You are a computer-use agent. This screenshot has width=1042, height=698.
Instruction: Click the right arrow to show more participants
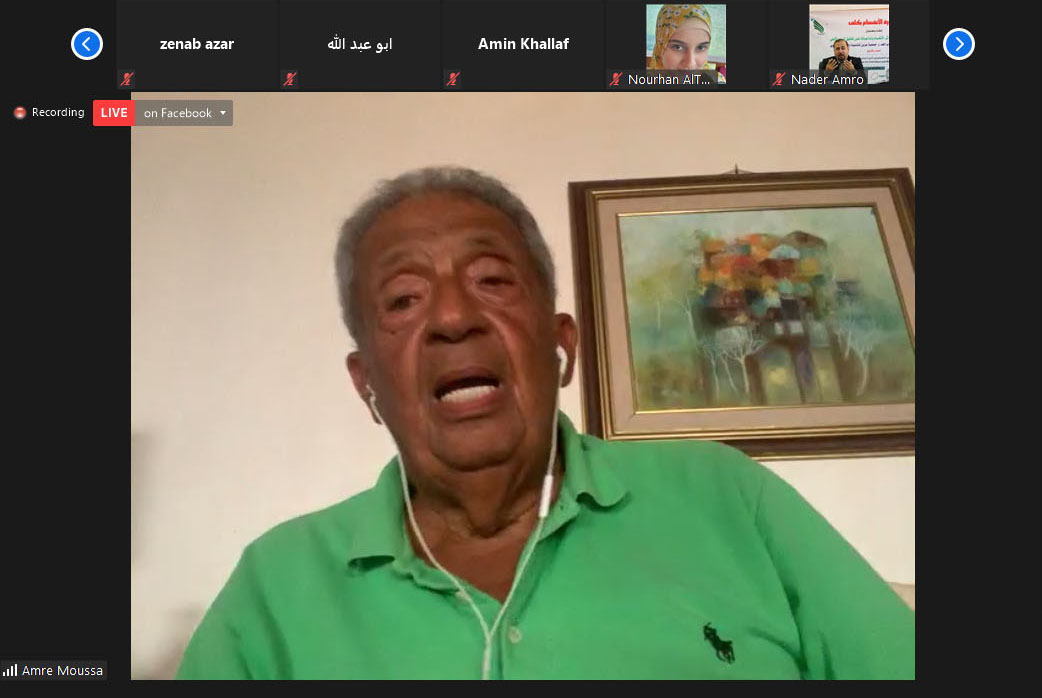[958, 44]
